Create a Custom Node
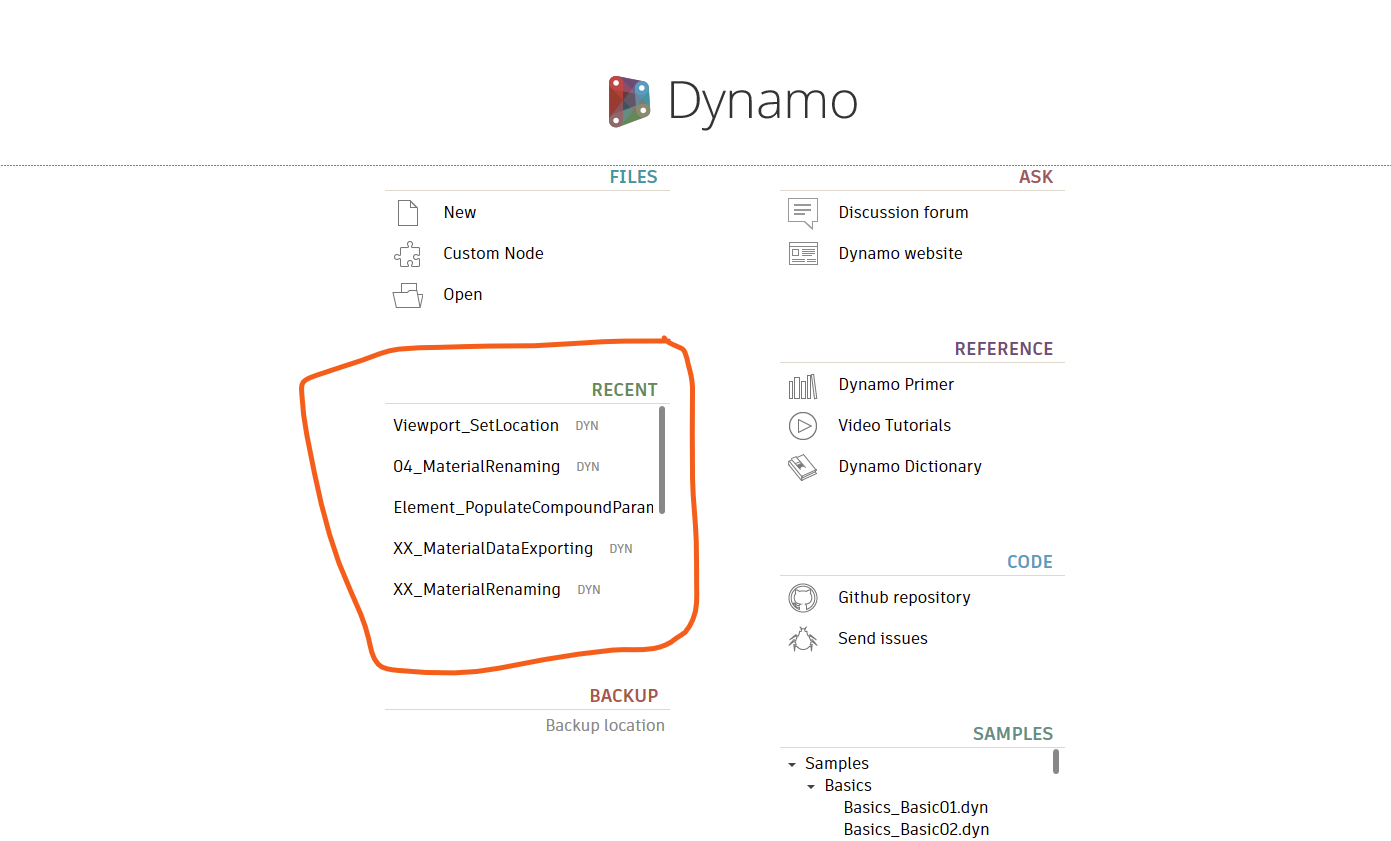Viewport: 1391px width, 841px height. (494, 254)
